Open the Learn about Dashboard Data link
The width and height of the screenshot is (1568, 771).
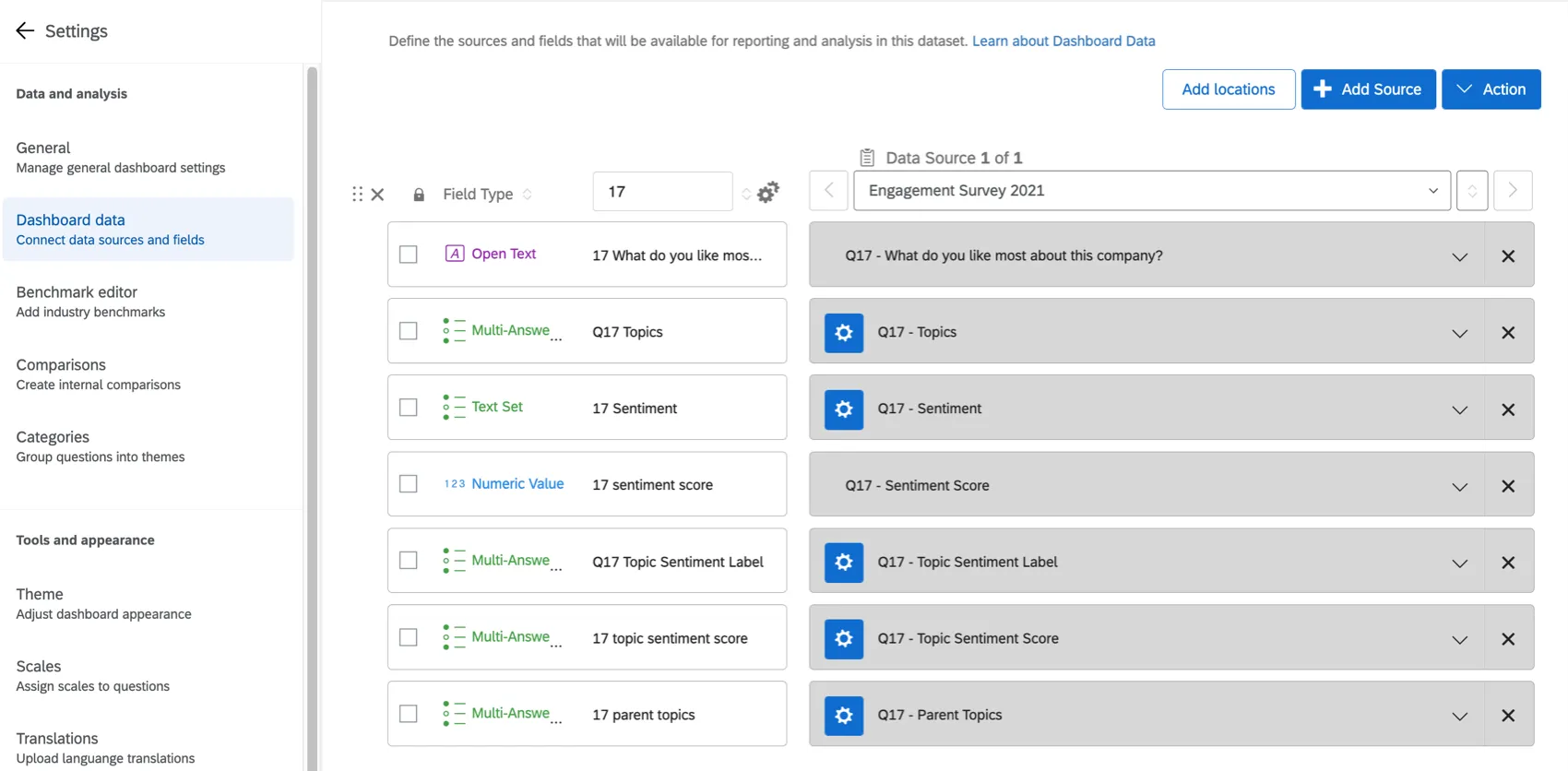point(1063,41)
